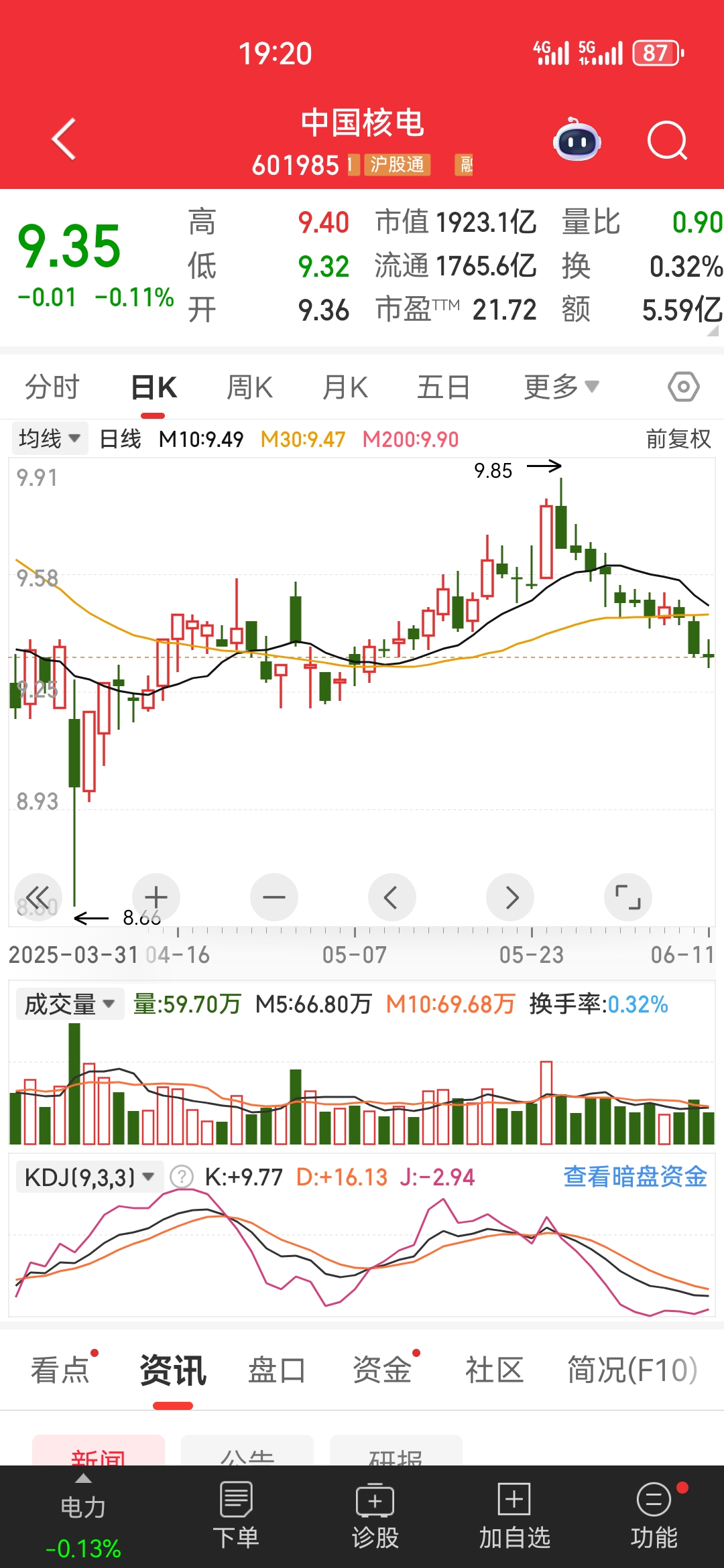The height and width of the screenshot is (1568, 724).
Task: Open the KDJ(9,3,3) indicator dropdown
Action: pyautogui.click(x=89, y=1177)
